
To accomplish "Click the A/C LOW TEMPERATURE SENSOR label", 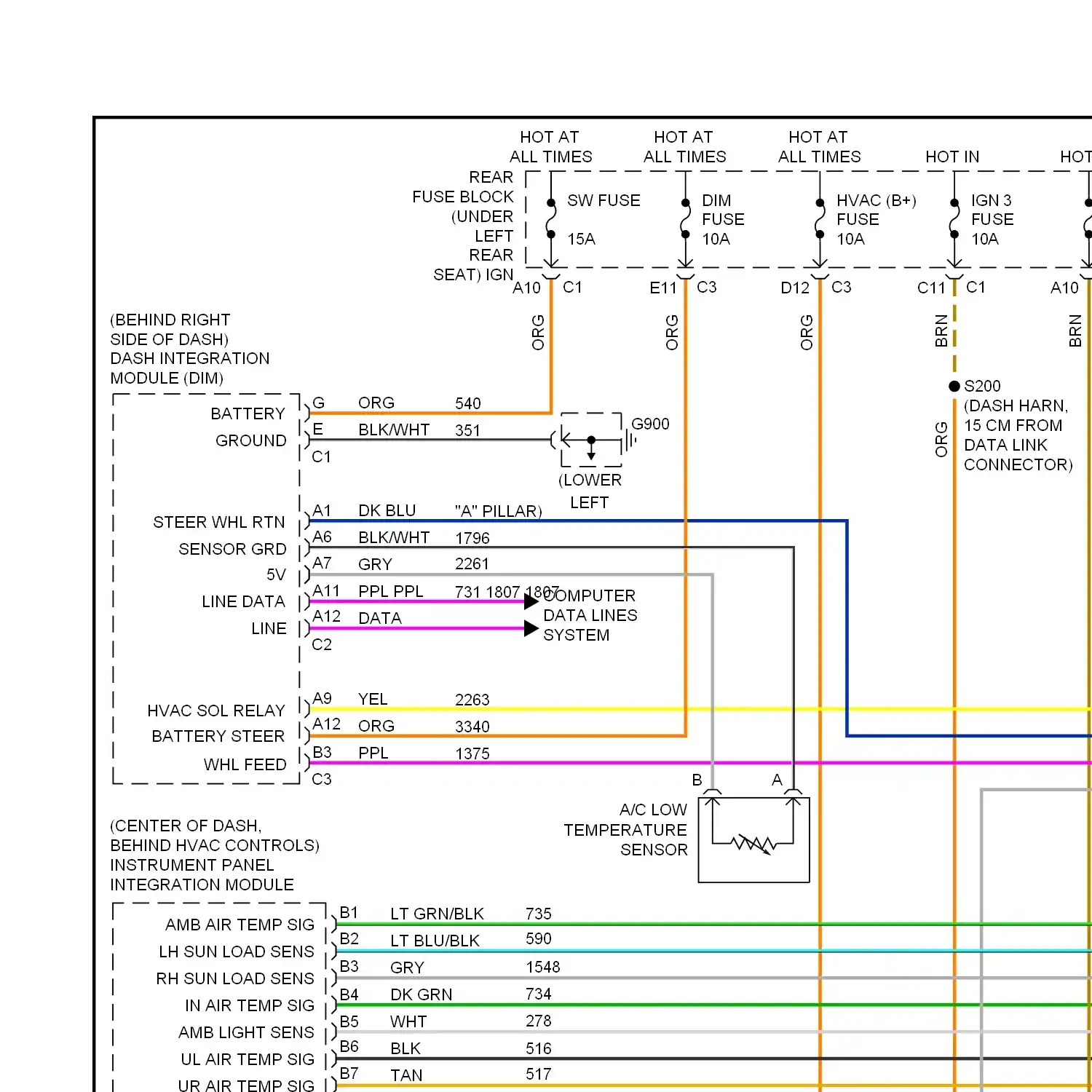I will coord(625,830).
